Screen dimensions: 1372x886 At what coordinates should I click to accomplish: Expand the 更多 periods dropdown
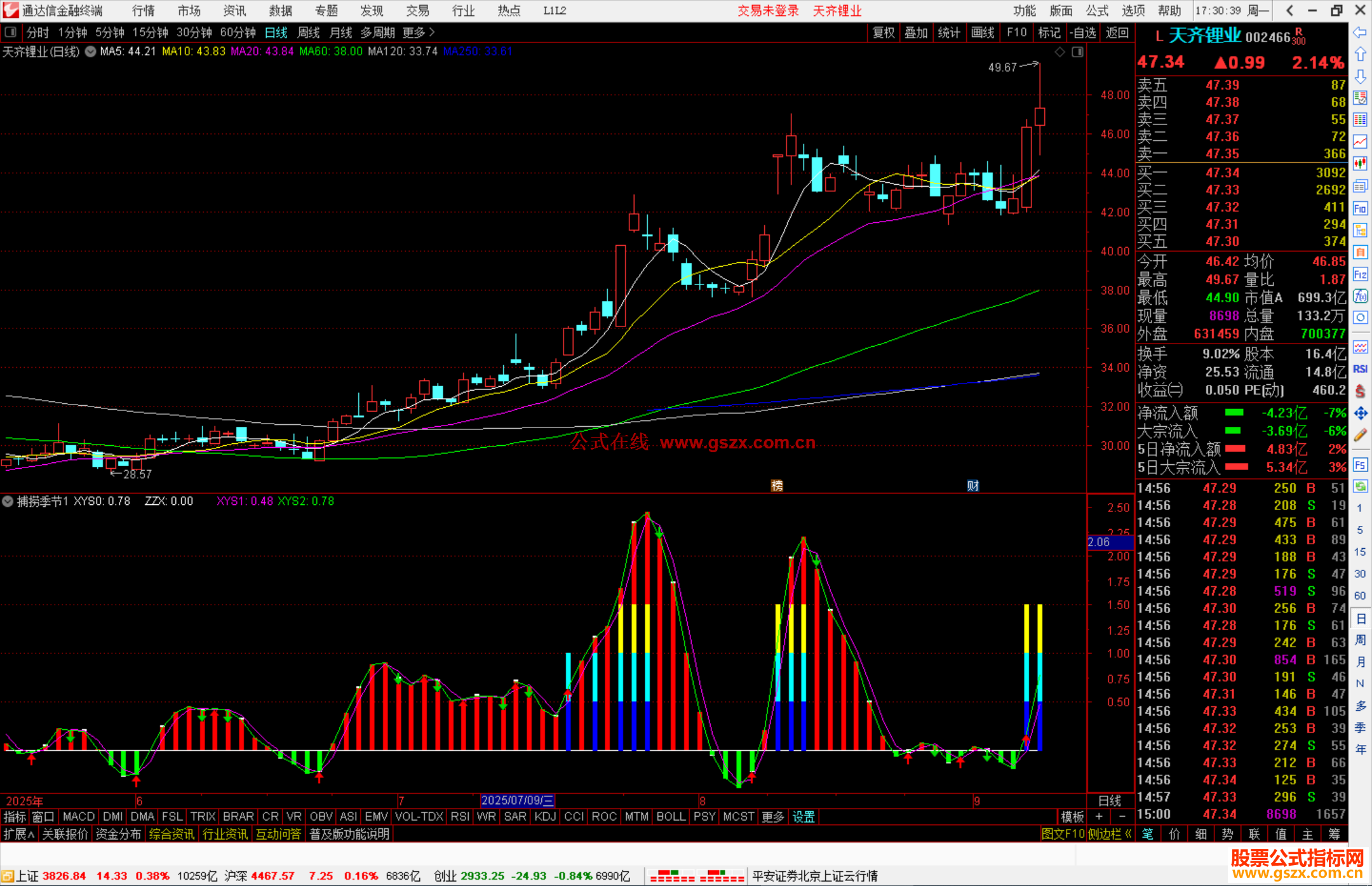(x=419, y=32)
